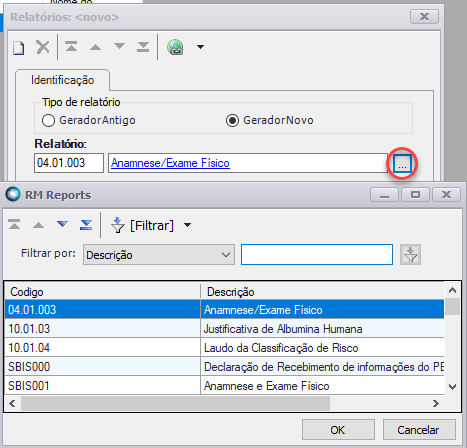Click the Descrição column header
The image size is (467, 448).
pos(322,292)
